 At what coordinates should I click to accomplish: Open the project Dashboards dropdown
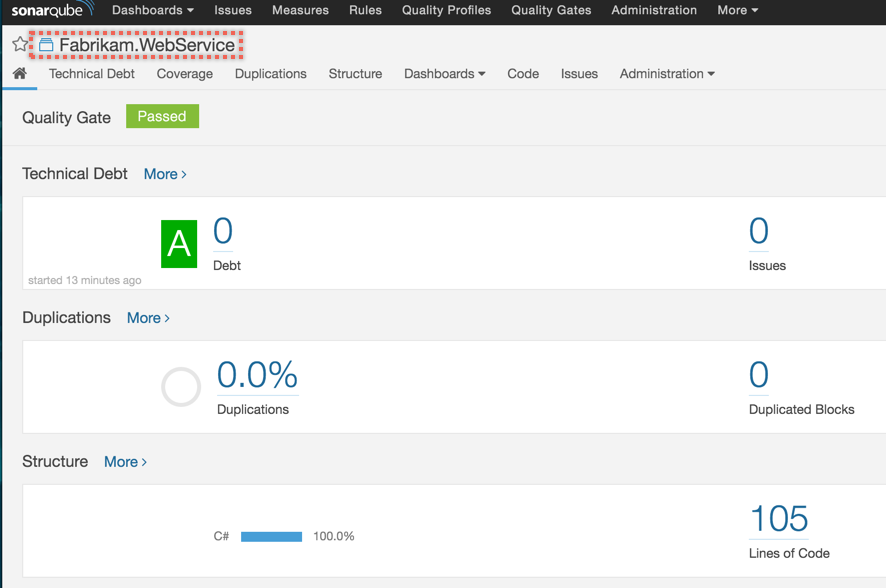click(445, 74)
